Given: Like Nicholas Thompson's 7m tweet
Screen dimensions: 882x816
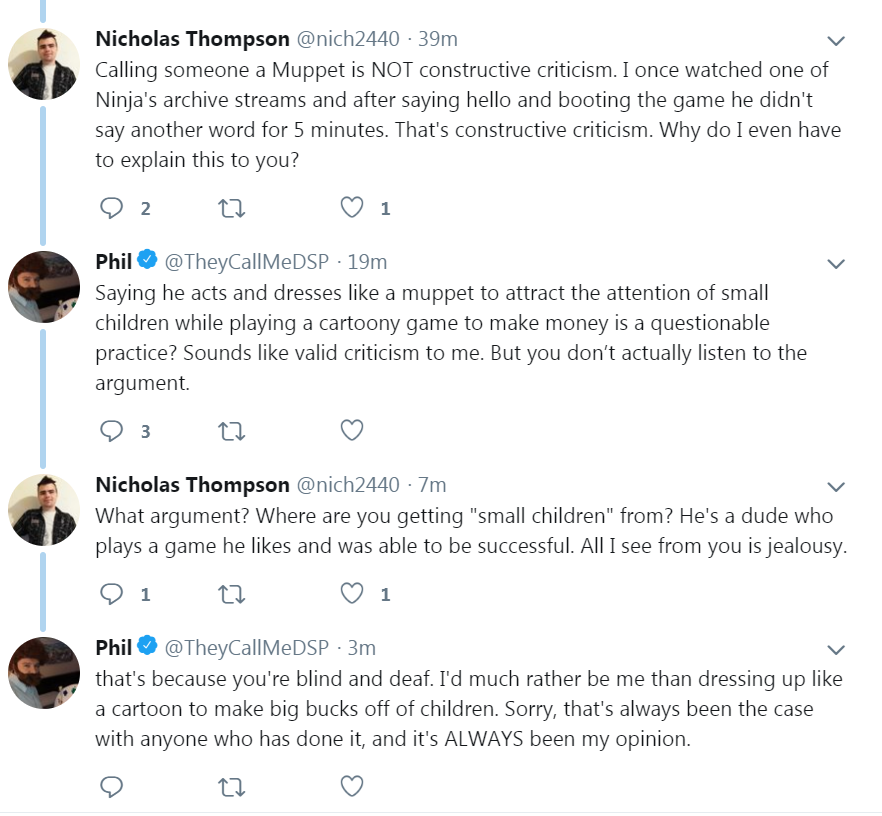Looking at the screenshot, I should [x=352, y=593].
